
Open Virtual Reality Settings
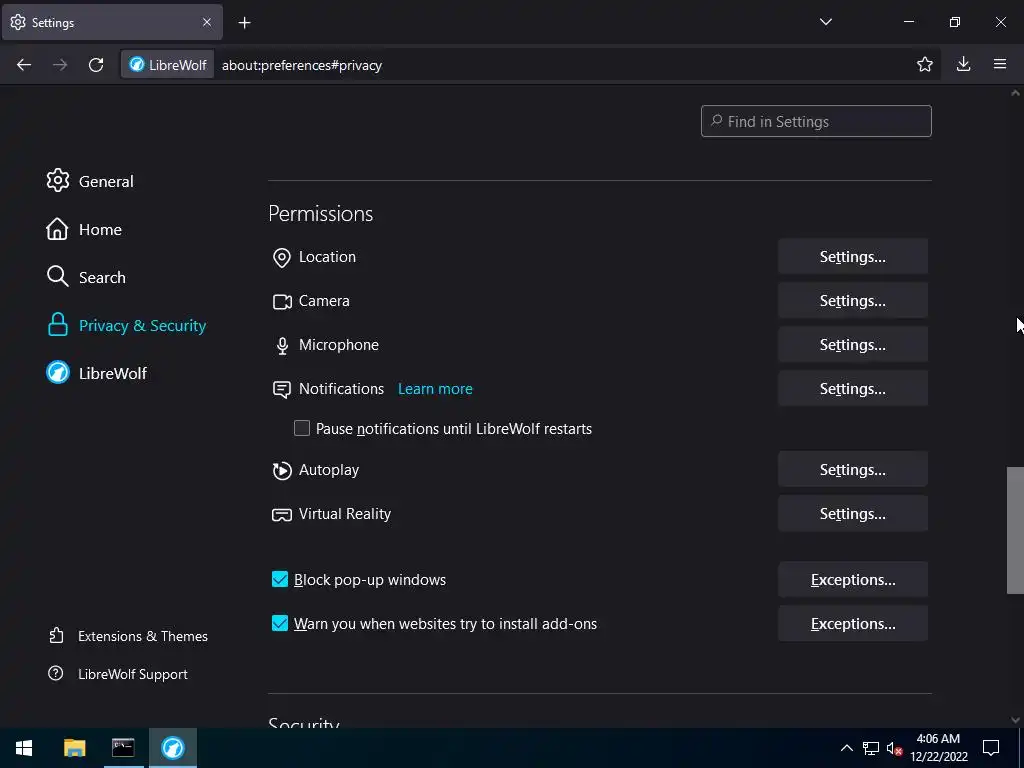pos(852,513)
